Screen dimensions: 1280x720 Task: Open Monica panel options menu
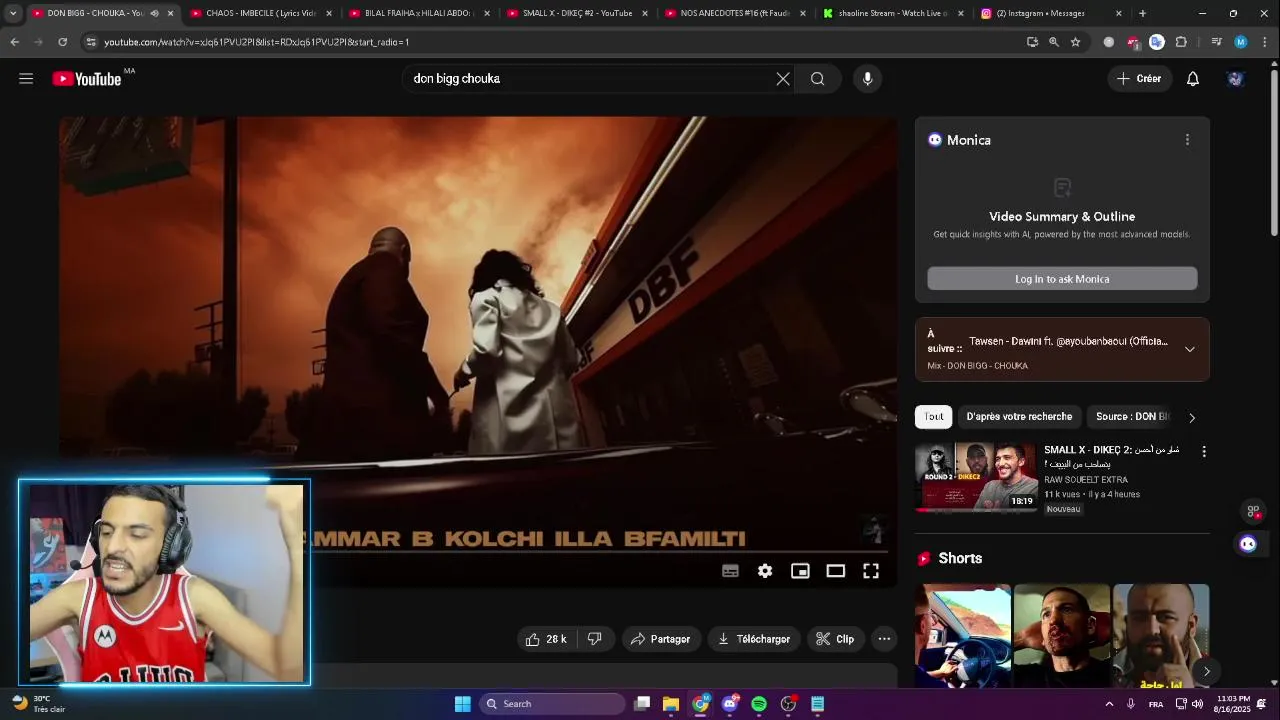tap(1187, 140)
